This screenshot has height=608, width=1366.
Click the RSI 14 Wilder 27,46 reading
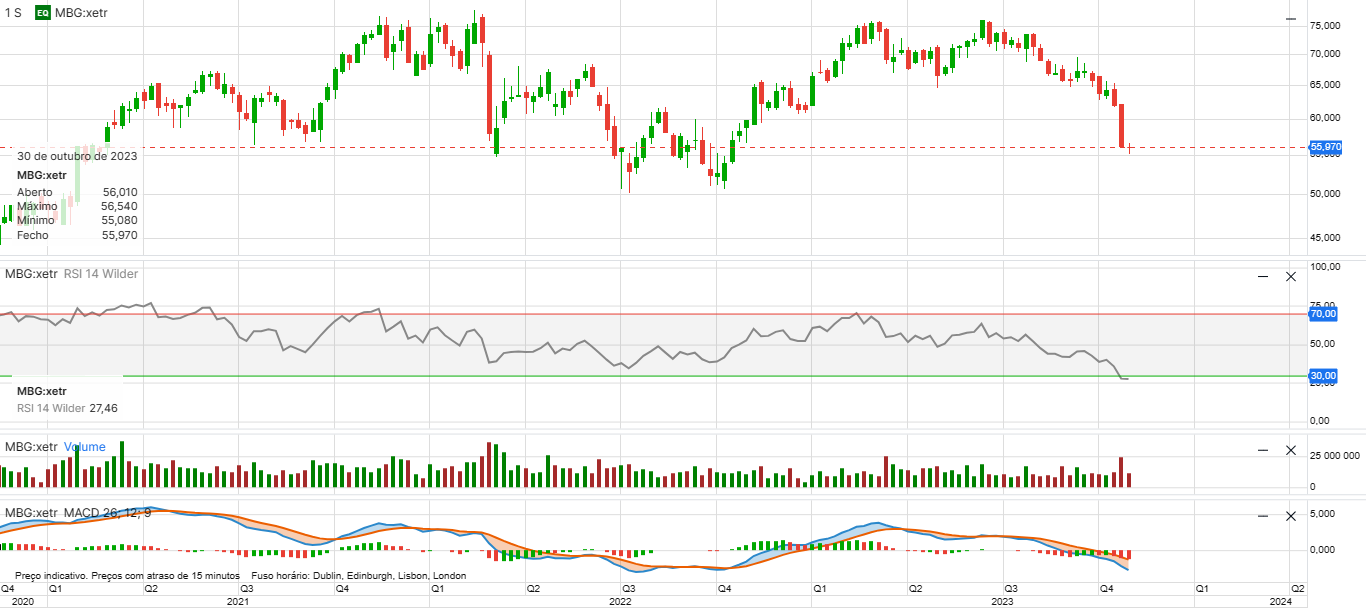pyautogui.click(x=67, y=408)
